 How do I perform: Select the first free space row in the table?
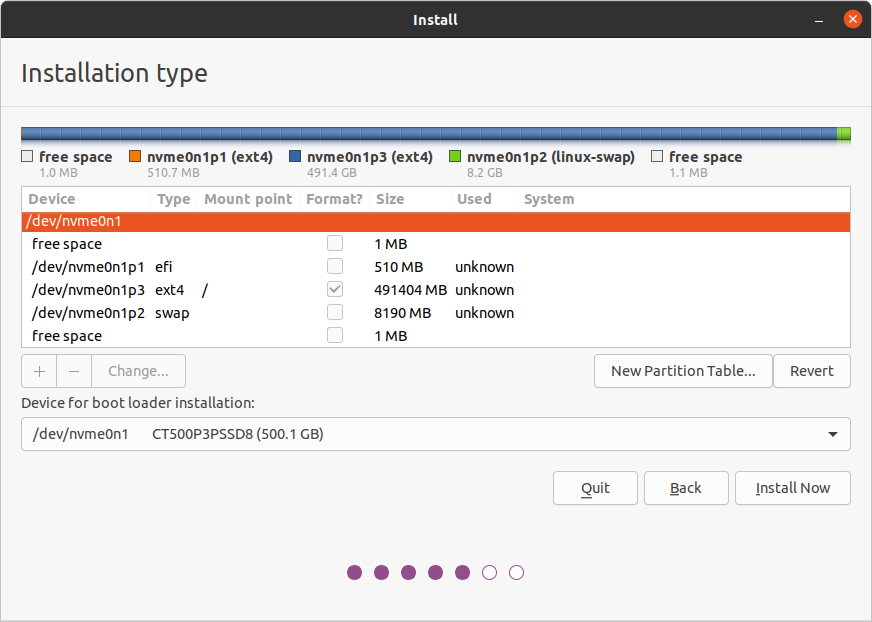436,244
